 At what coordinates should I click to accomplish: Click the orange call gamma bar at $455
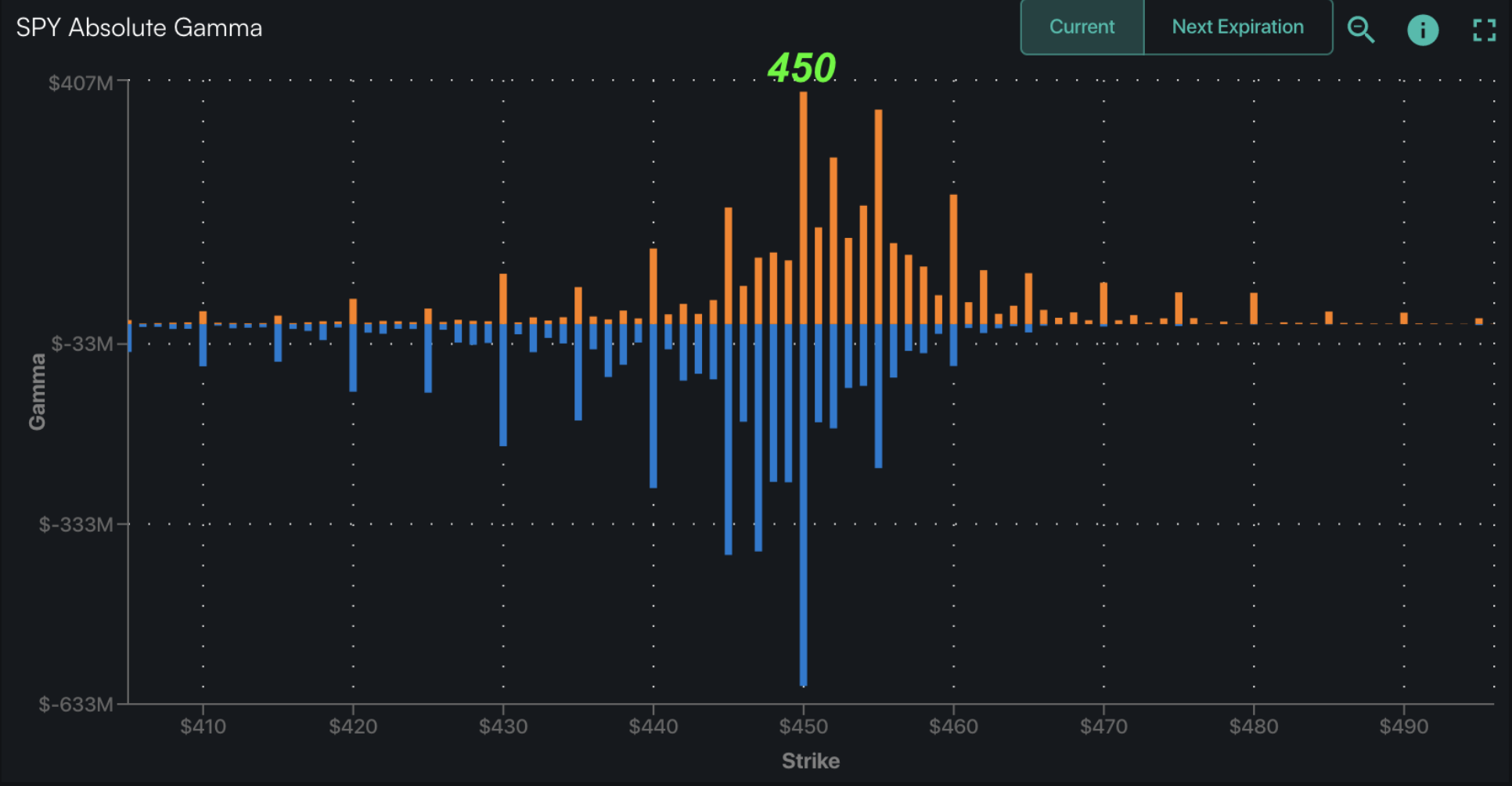point(878,217)
